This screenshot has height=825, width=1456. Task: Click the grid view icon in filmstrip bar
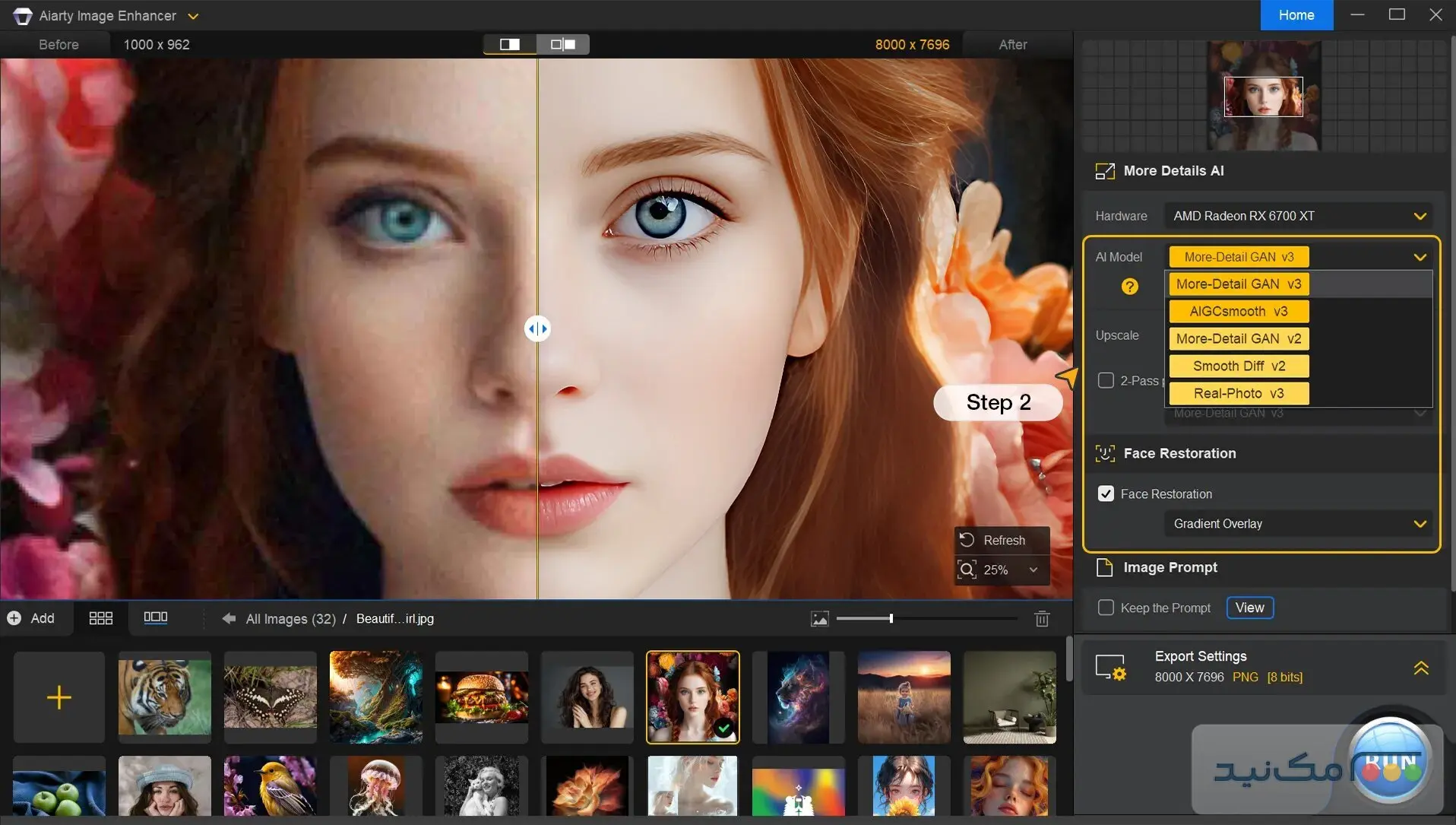pos(100,617)
